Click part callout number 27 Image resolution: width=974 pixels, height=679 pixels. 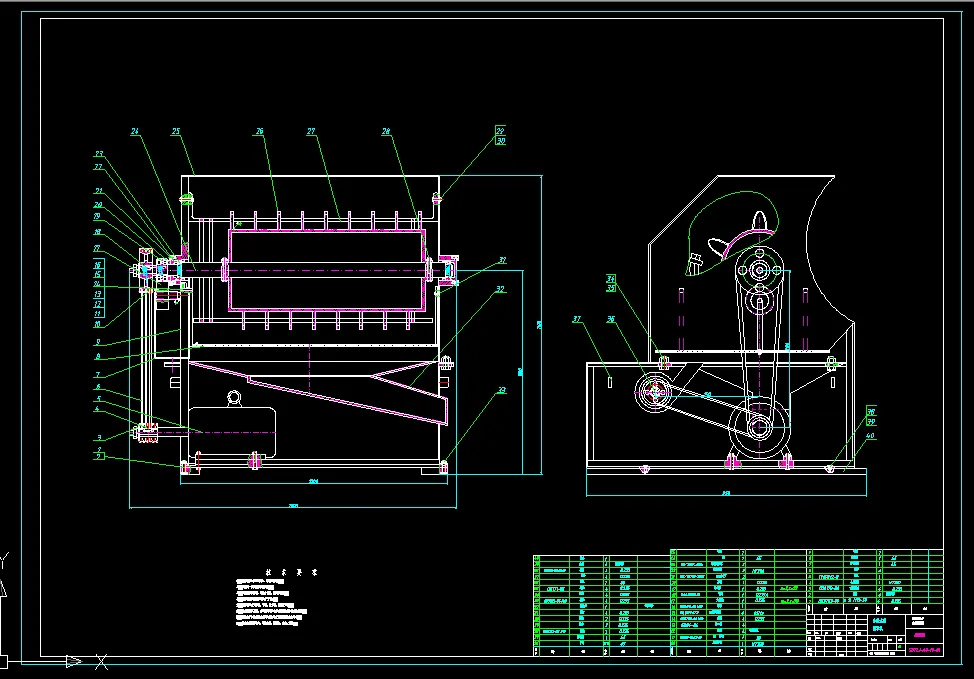pos(311,131)
